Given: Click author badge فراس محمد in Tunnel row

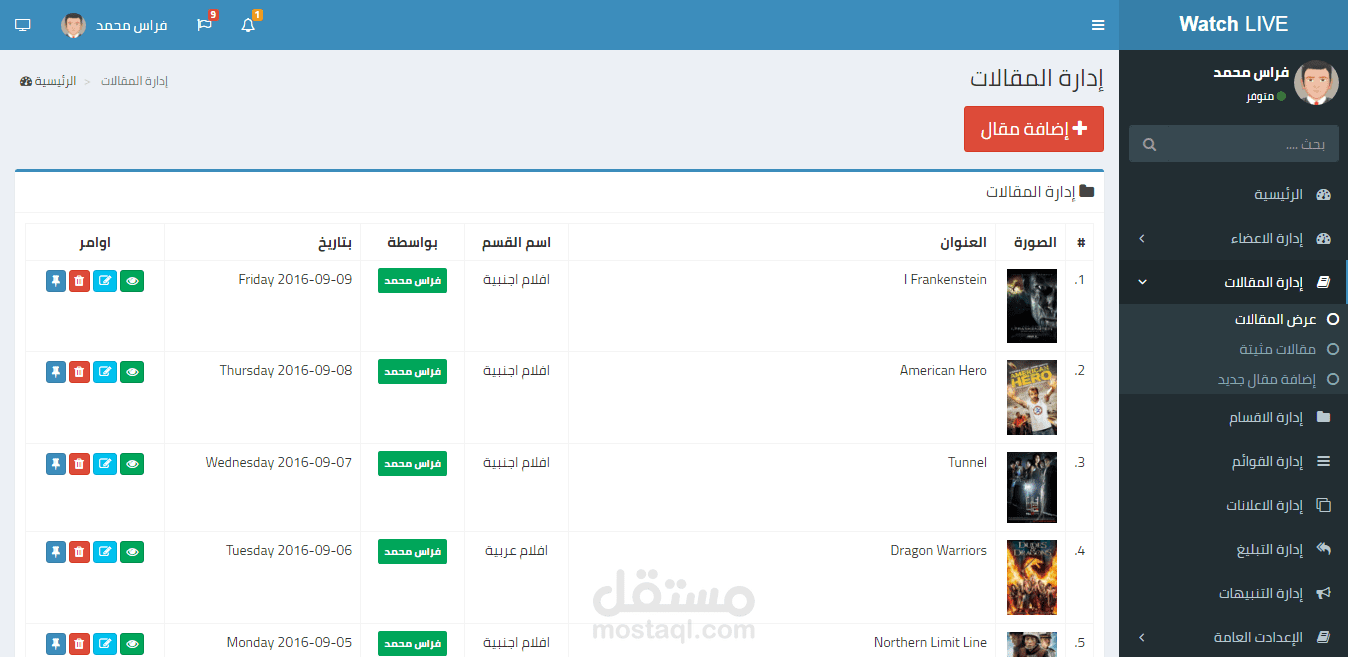Looking at the screenshot, I should pos(412,464).
